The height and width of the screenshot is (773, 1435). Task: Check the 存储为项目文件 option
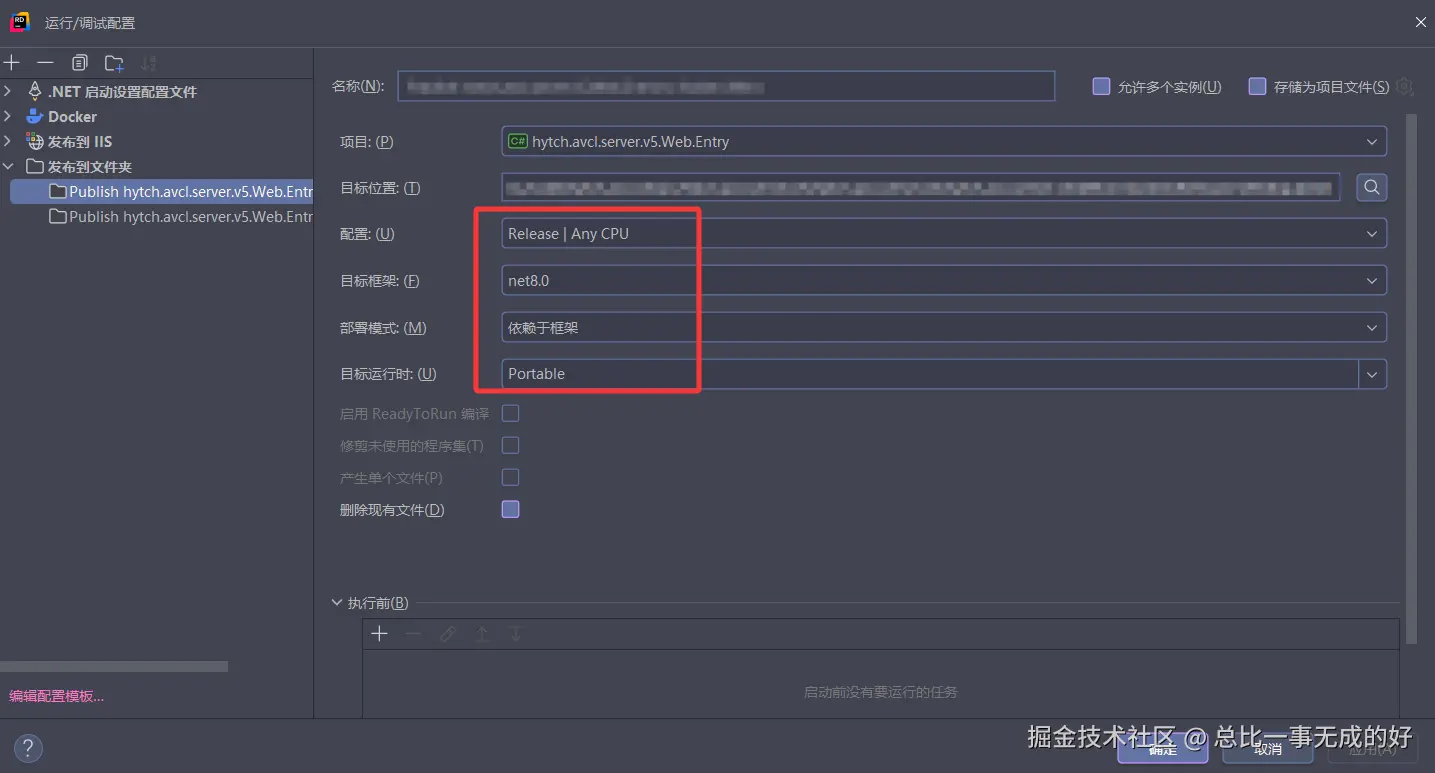1256,86
